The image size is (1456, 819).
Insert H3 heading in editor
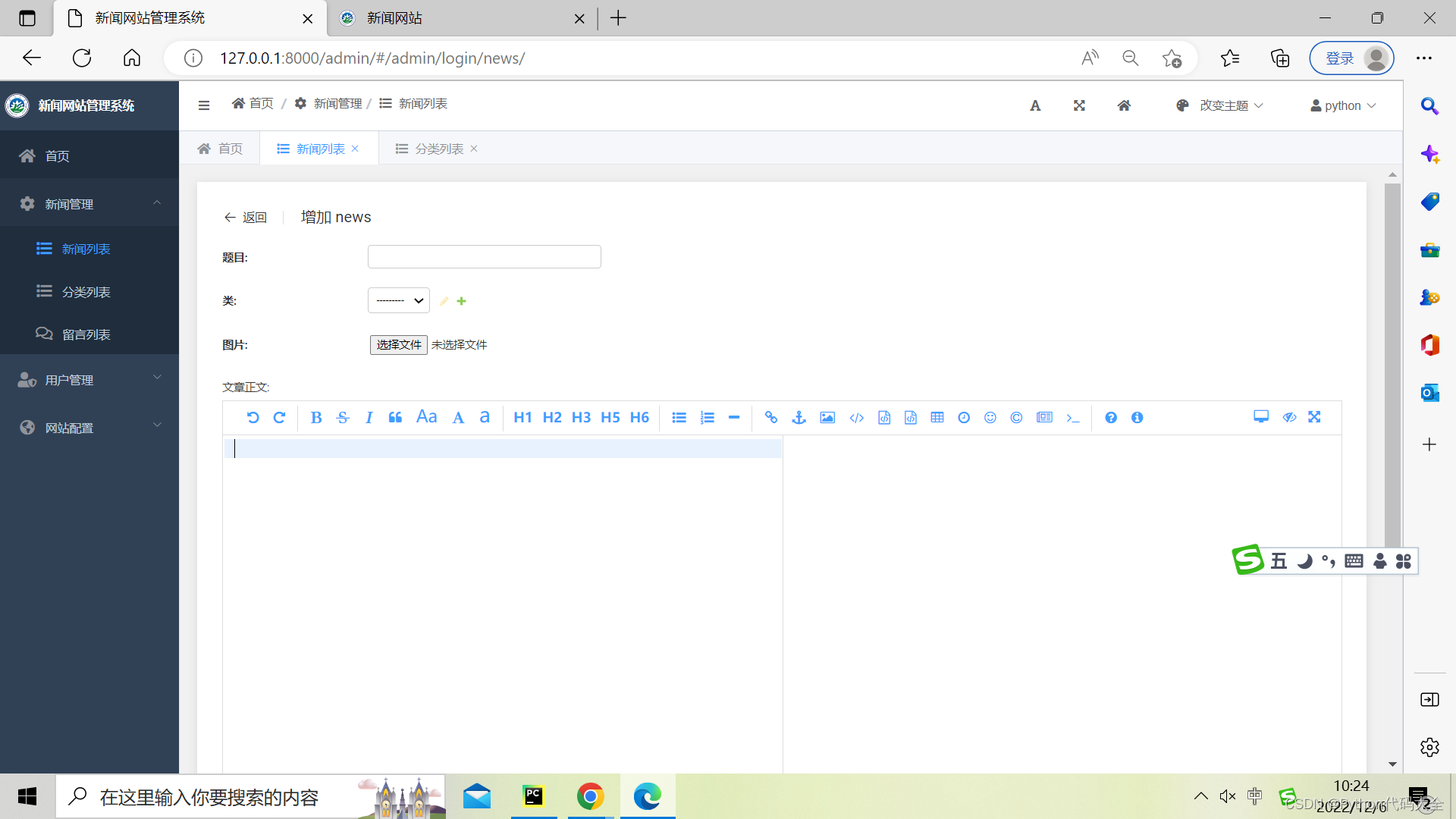pyautogui.click(x=581, y=418)
